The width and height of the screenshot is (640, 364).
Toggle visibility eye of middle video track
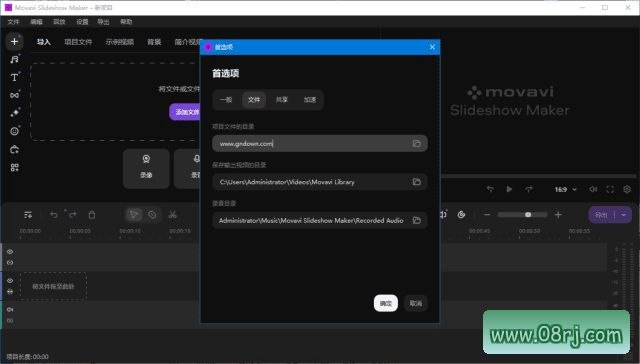(10, 281)
